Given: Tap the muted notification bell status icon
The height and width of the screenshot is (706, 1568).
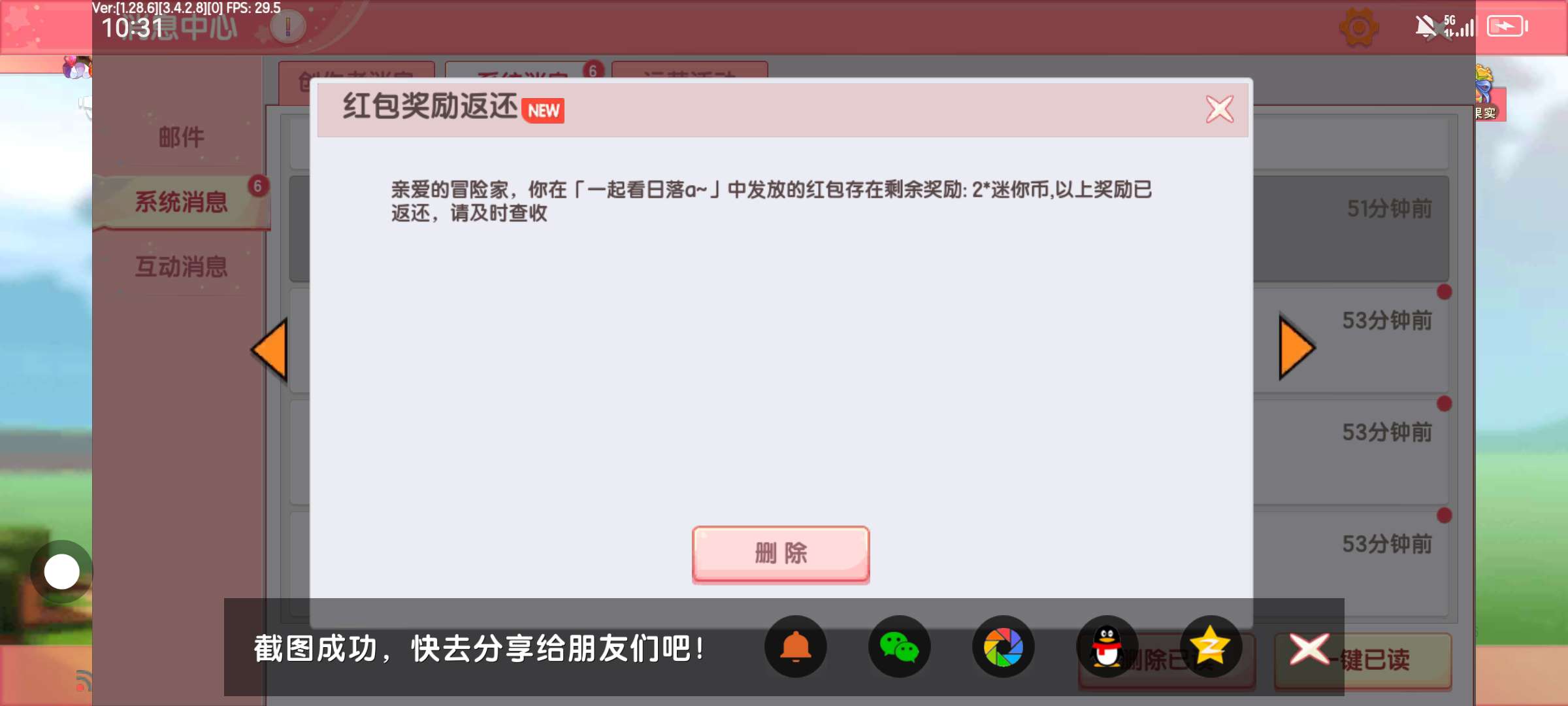Looking at the screenshot, I should [1426, 27].
